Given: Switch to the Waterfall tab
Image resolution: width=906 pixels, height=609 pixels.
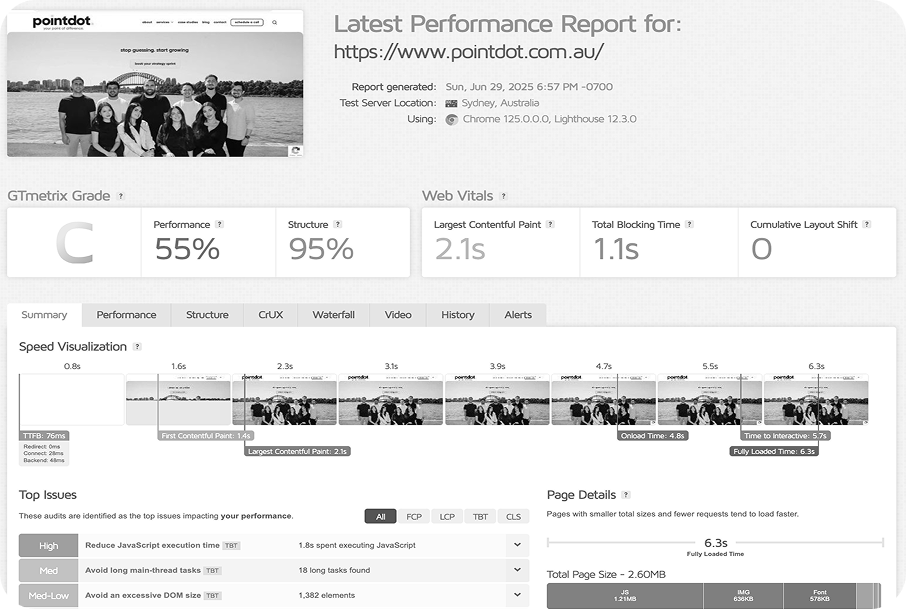Looking at the screenshot, I should pyautogui.click(x=333, y=315).
